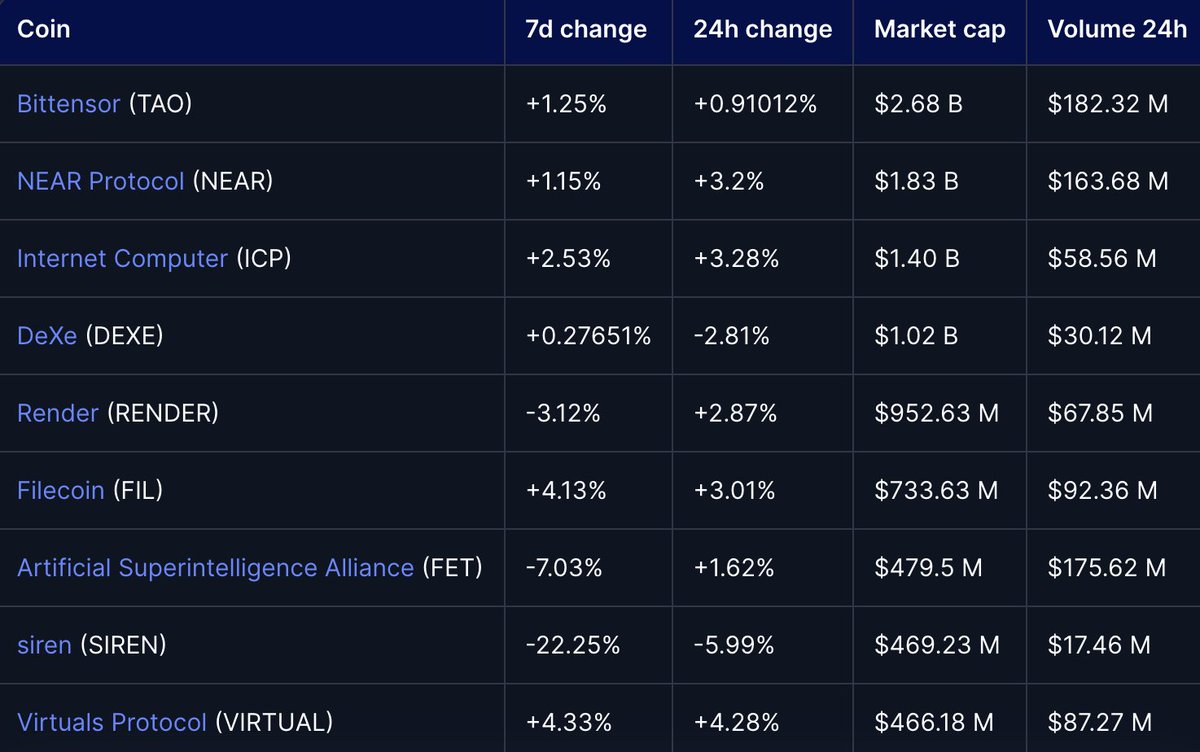Select Filecoin's +3.01% 24h change cell
The width and height of the screenshot is (1200, 752).
point(734,490)
